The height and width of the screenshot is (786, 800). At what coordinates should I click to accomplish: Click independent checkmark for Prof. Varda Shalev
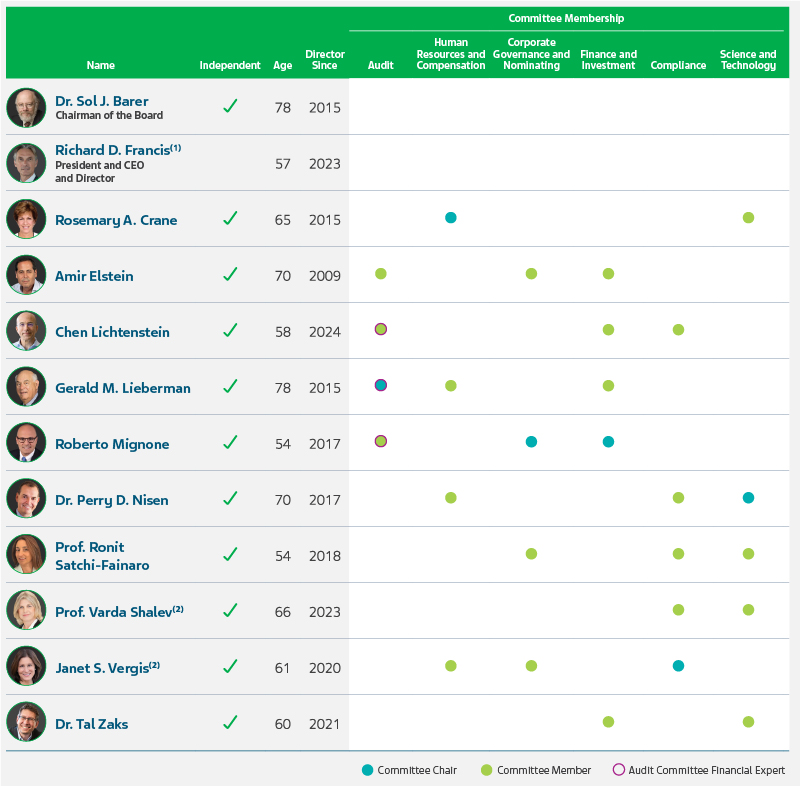tap(230, 611)
